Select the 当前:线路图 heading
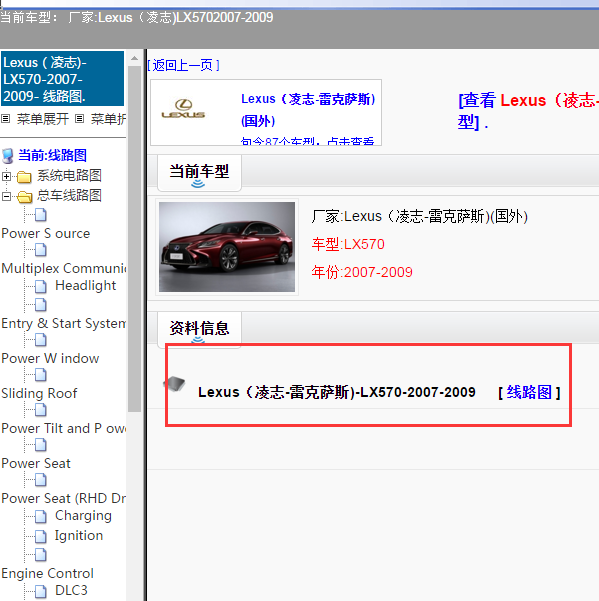The width and height of the screenshot is (599, 601). [x=53, y=155]
